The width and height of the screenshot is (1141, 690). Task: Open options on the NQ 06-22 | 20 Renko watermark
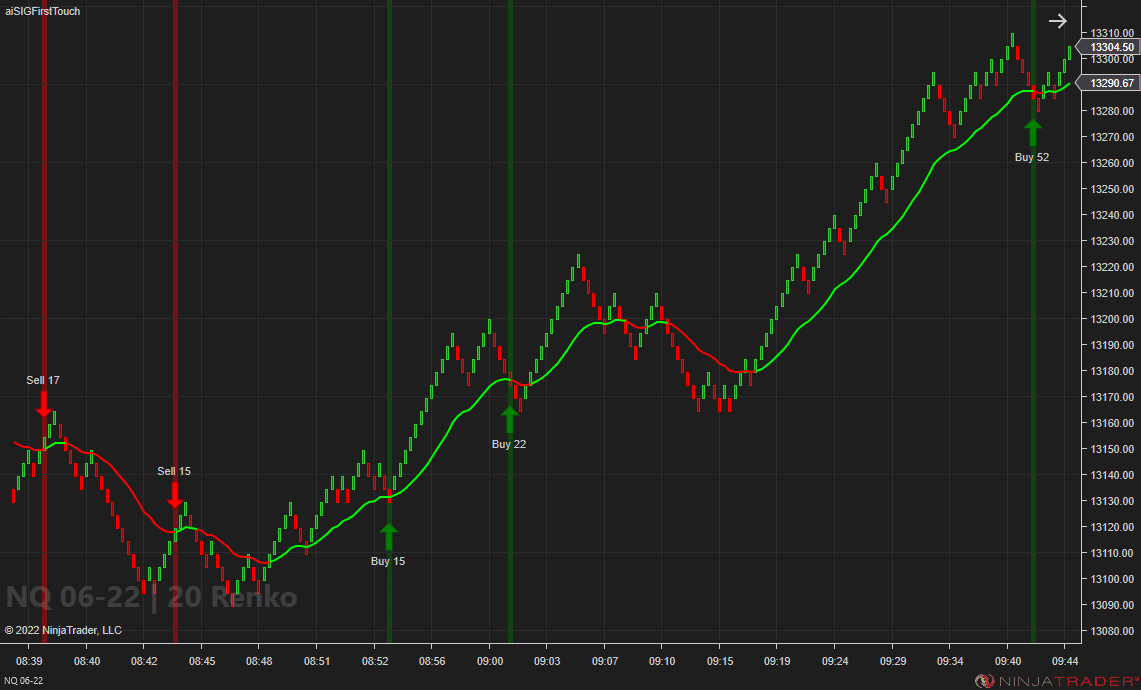pos(150,597)
